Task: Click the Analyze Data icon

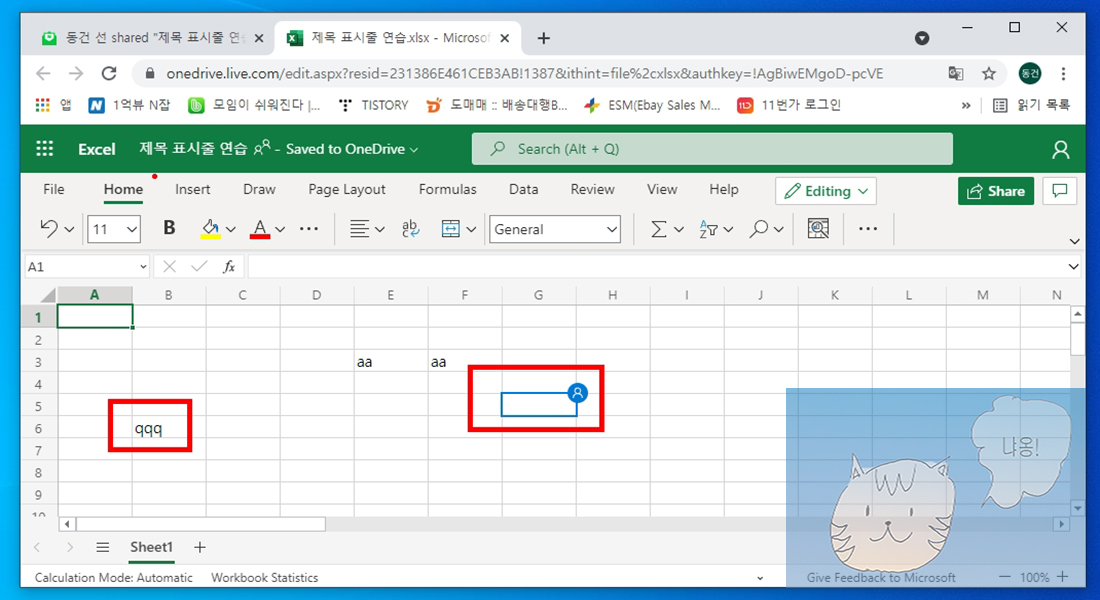Action: 818,229
